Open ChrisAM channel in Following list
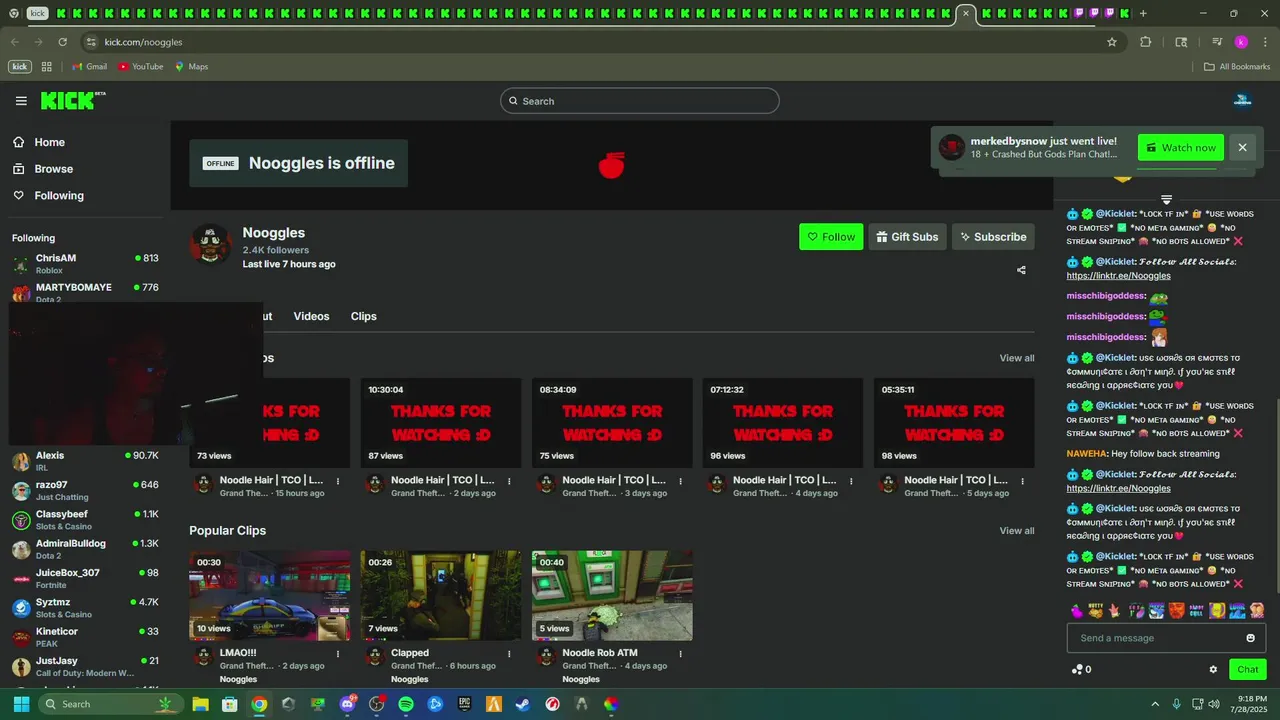Image resolution: width=1280 pixels, height=720 pixels. (x=85, y=264)
